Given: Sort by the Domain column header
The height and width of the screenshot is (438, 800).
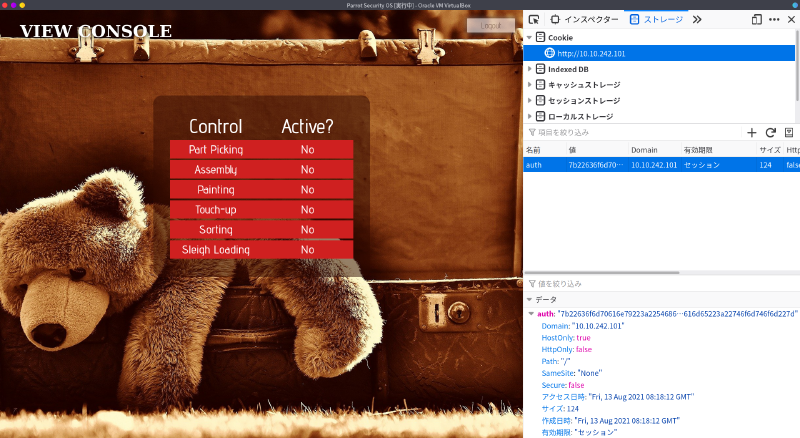Looking at the screenshot, I should (655, 150).
